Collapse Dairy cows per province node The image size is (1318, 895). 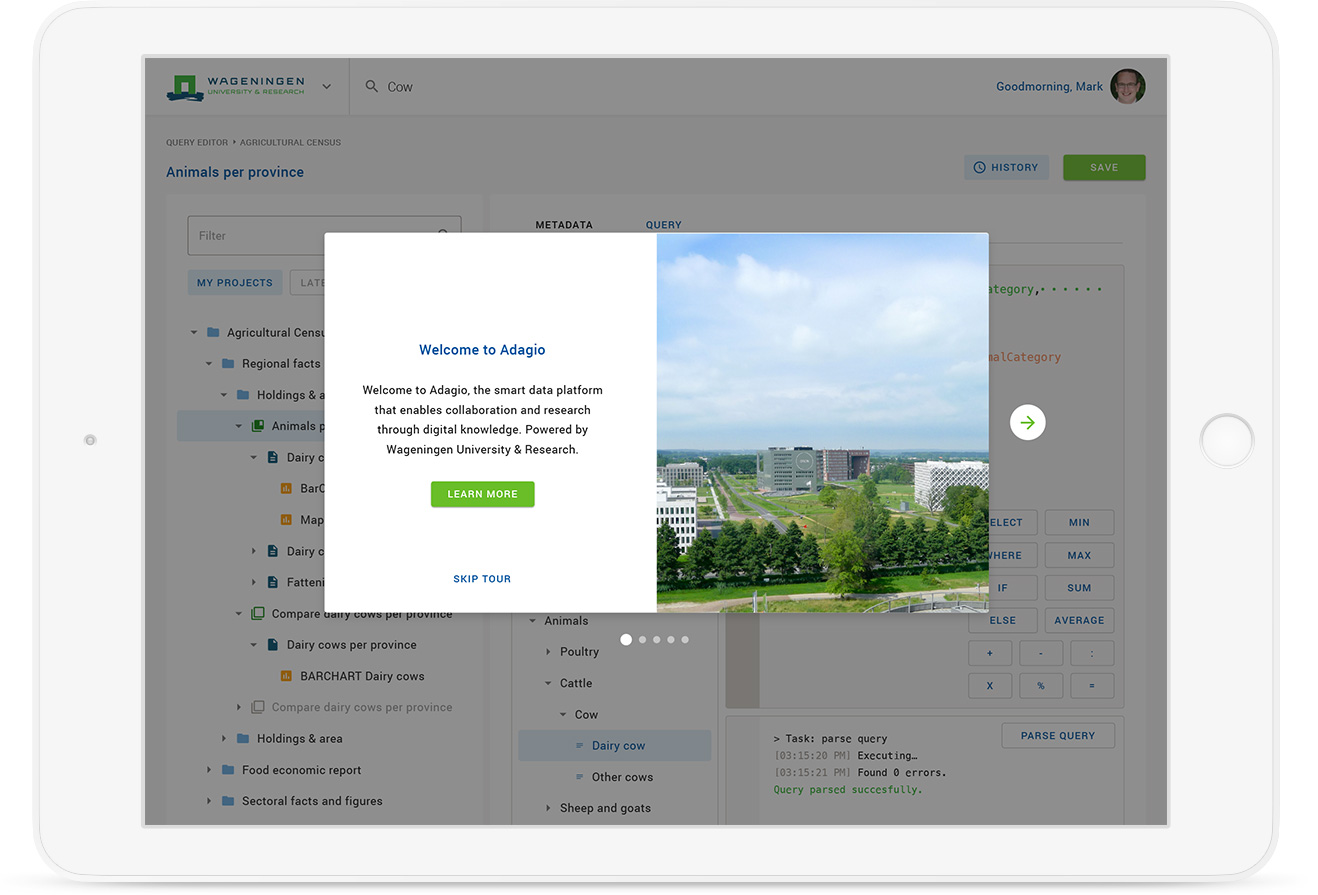coord(254,645)
